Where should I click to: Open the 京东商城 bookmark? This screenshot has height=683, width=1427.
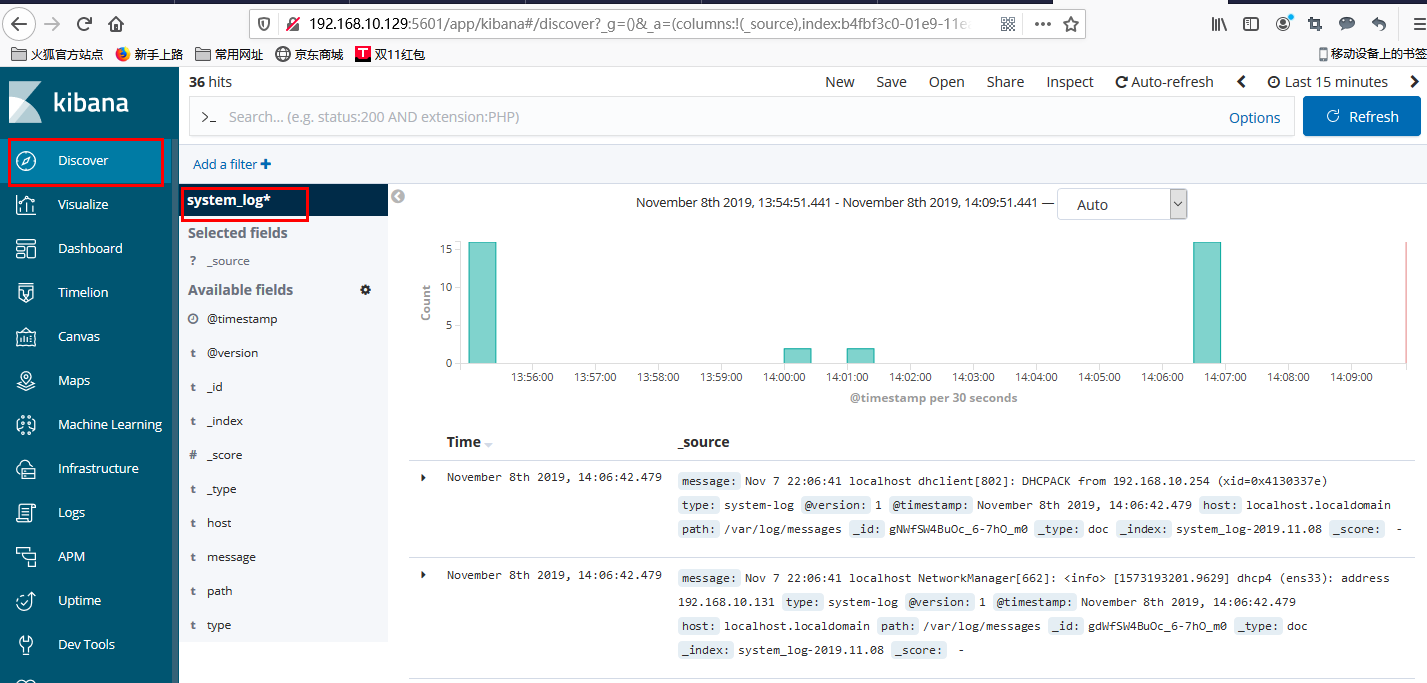pyautogui.click(x=309, y=54)
